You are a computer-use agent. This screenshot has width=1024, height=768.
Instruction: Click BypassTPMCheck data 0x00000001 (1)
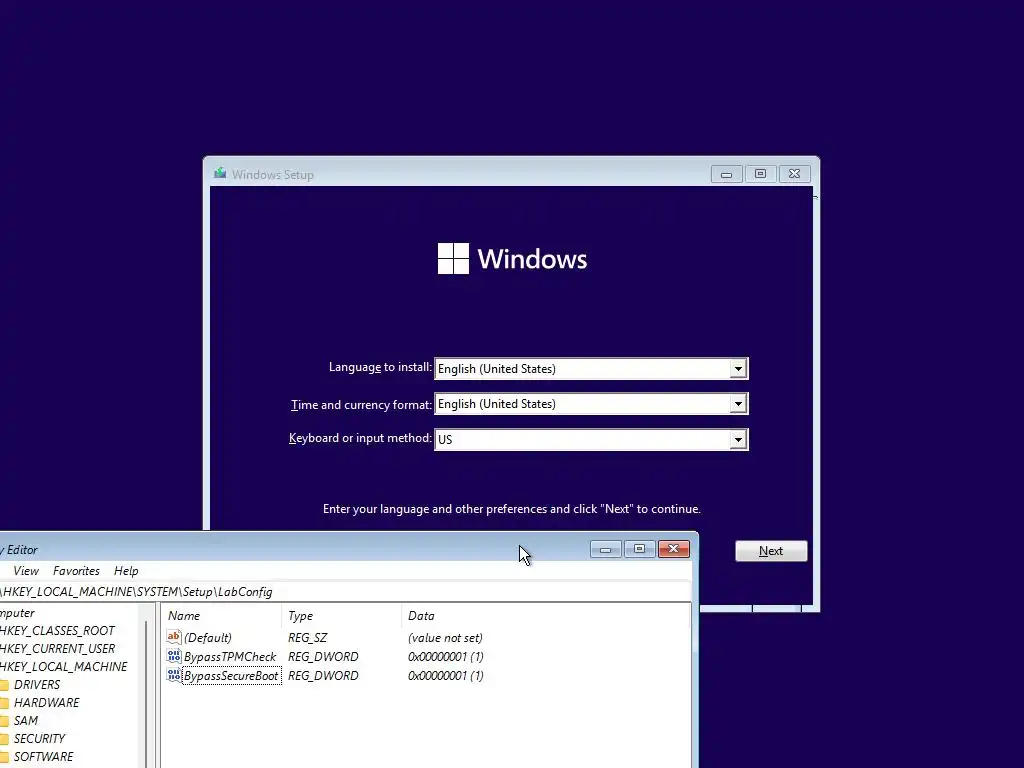point(445,656)
